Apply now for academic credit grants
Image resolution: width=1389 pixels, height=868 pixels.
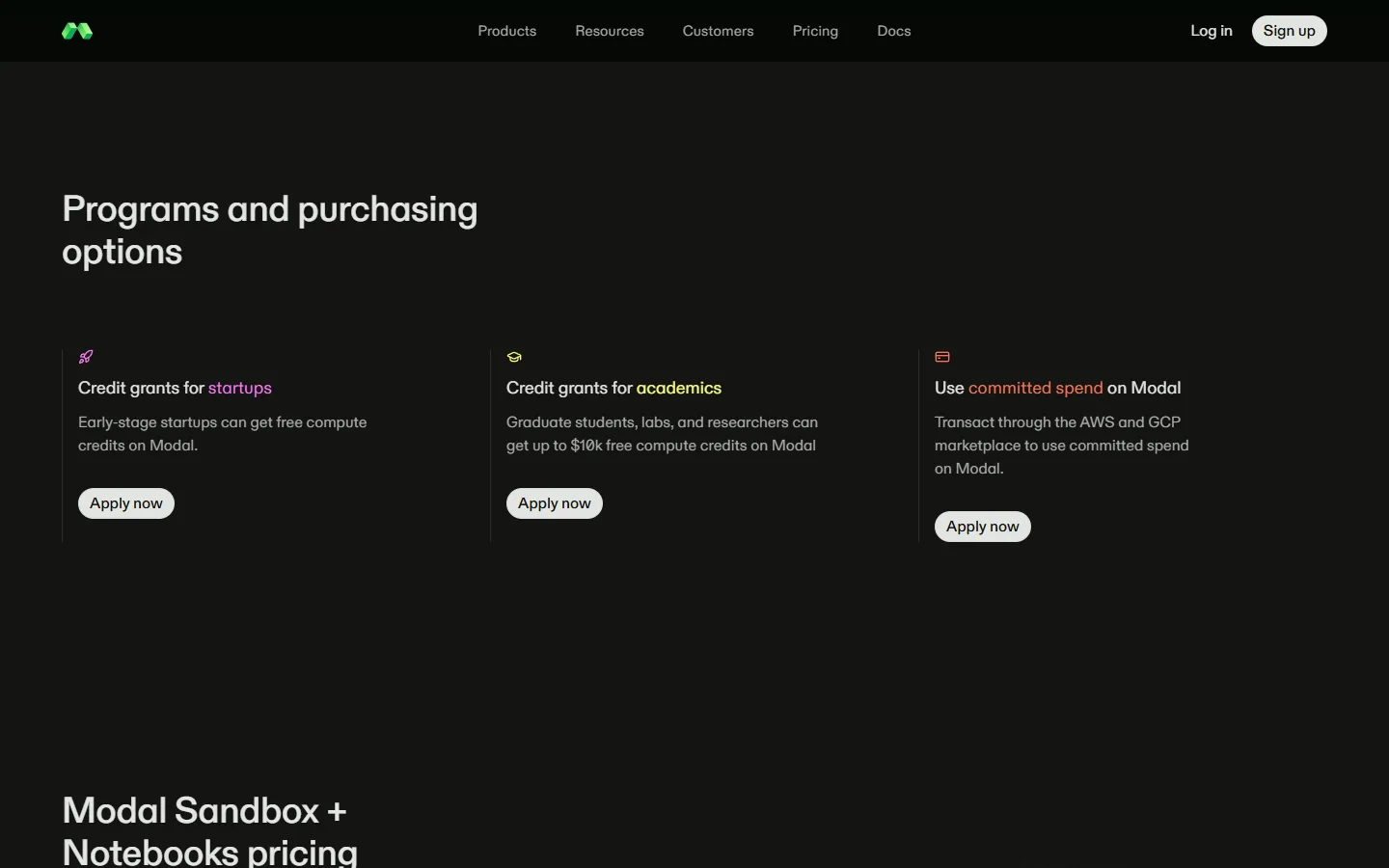[555, 503]
